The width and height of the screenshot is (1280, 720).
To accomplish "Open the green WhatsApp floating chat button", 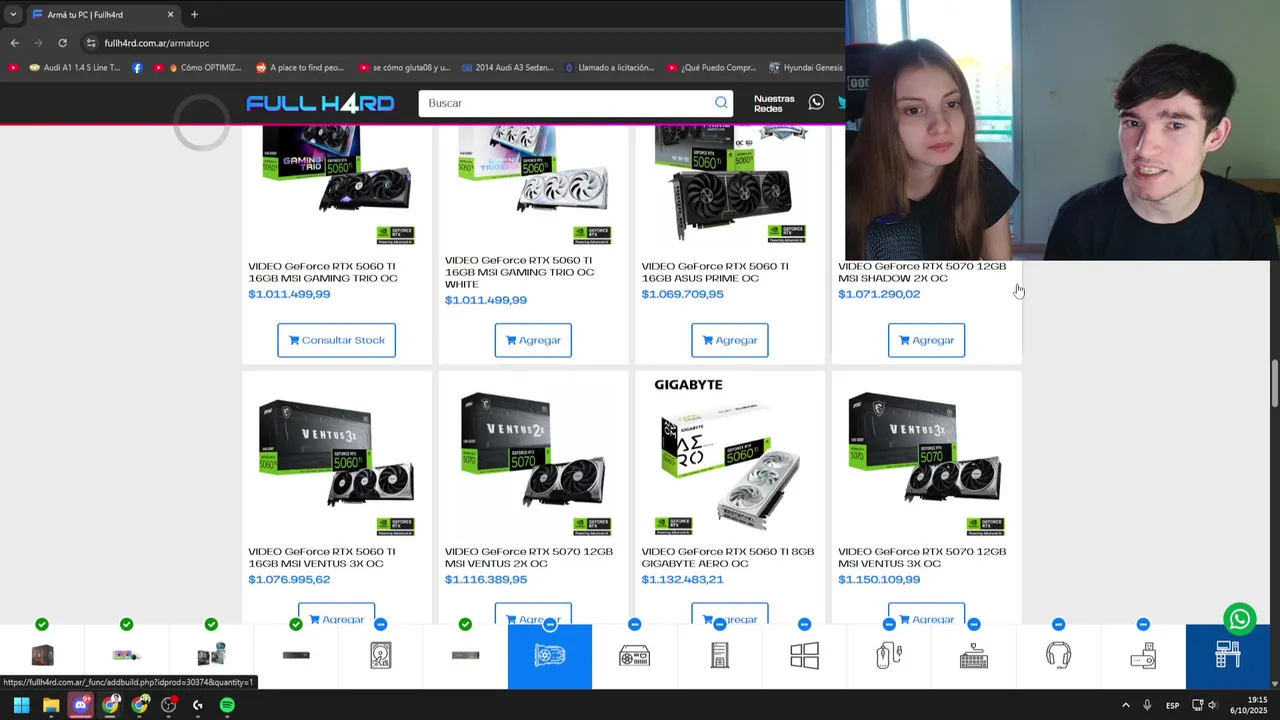I will [1240, 619].
